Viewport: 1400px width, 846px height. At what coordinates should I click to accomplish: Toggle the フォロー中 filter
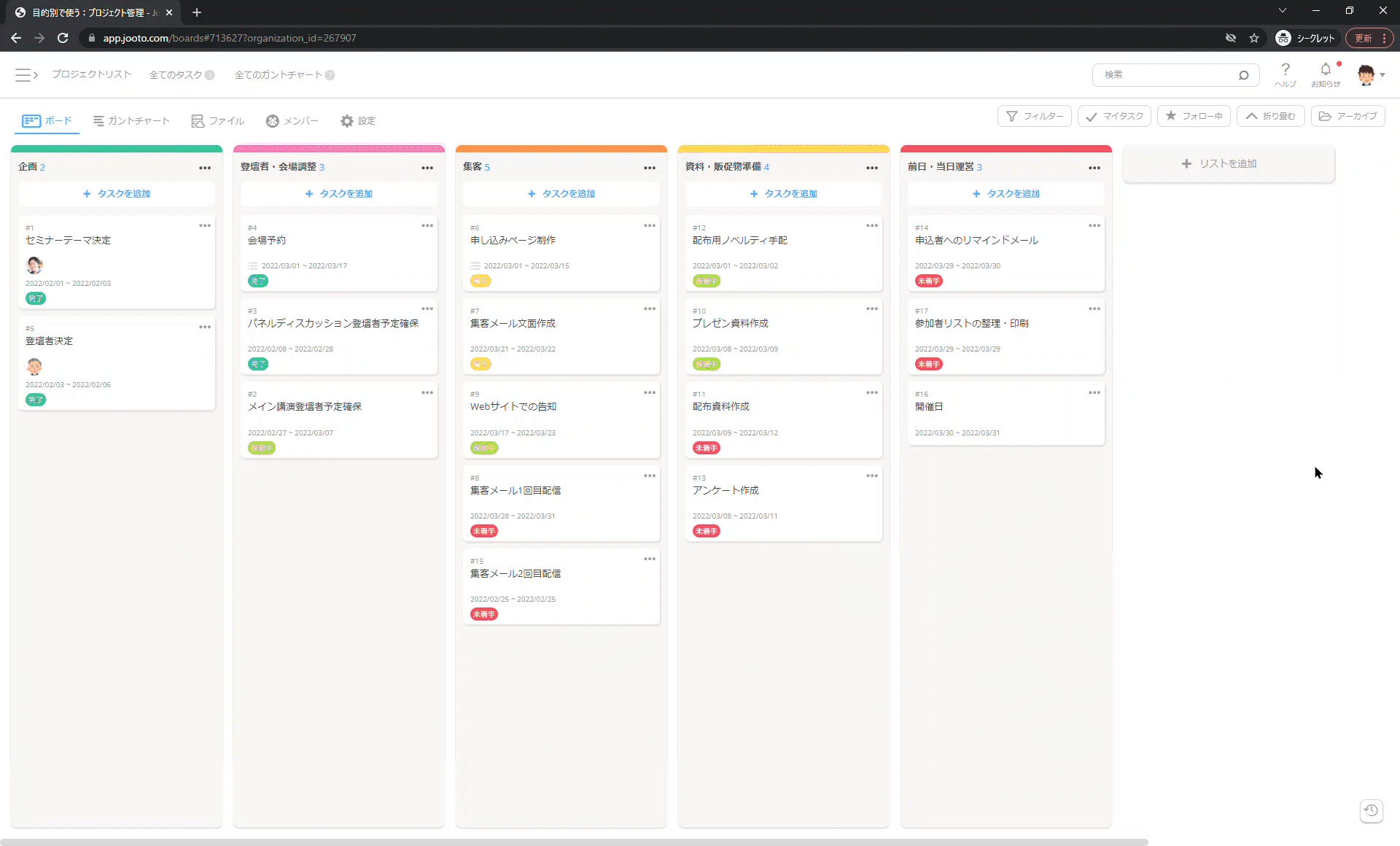click(1194, 116)
